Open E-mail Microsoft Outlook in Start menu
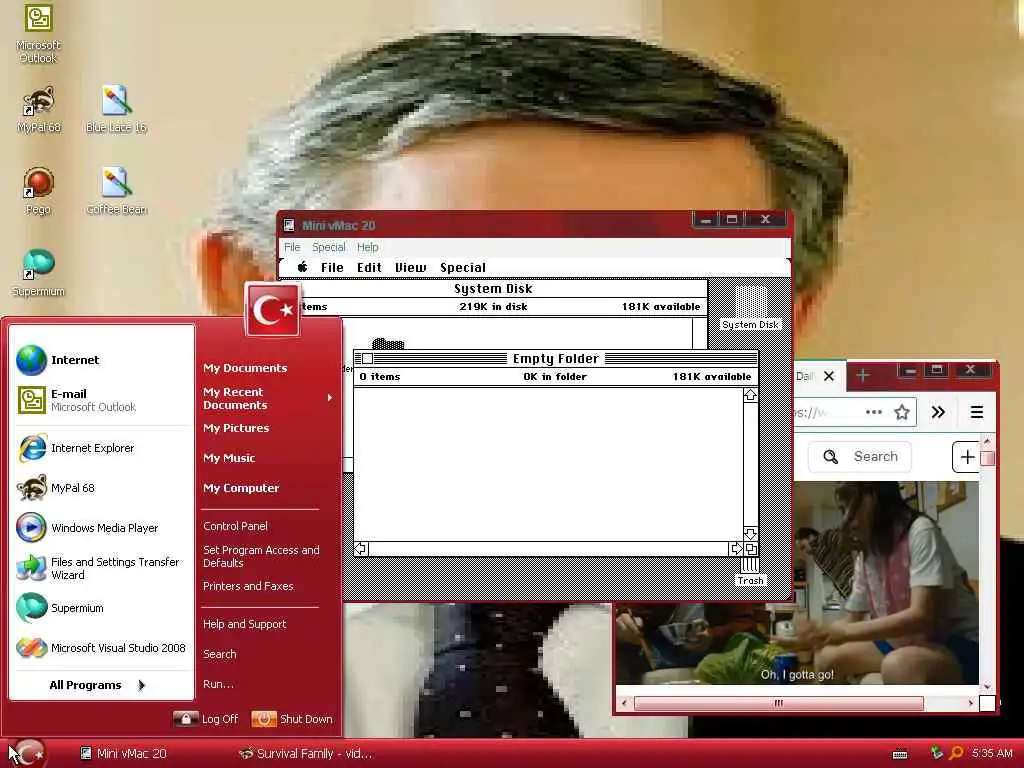 [x=103, y=400]
